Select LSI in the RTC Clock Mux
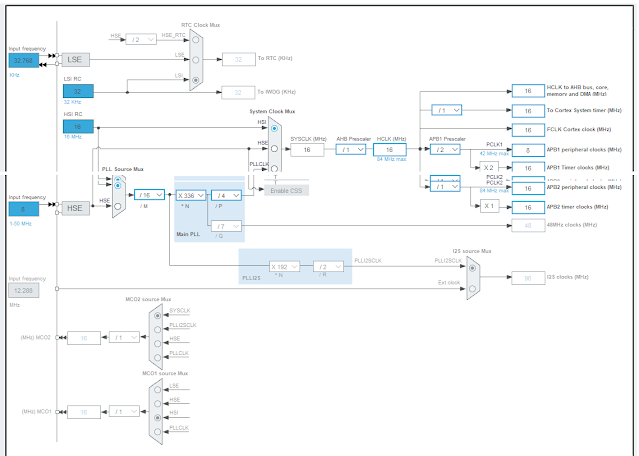Viewport: 639px width, 456px height. pos(196,80)
